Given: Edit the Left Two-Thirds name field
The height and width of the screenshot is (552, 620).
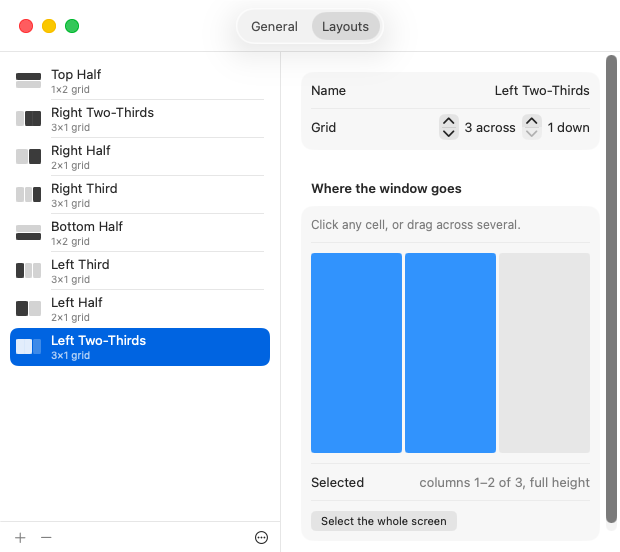Looking at the screenshot, I should point(542,91).
